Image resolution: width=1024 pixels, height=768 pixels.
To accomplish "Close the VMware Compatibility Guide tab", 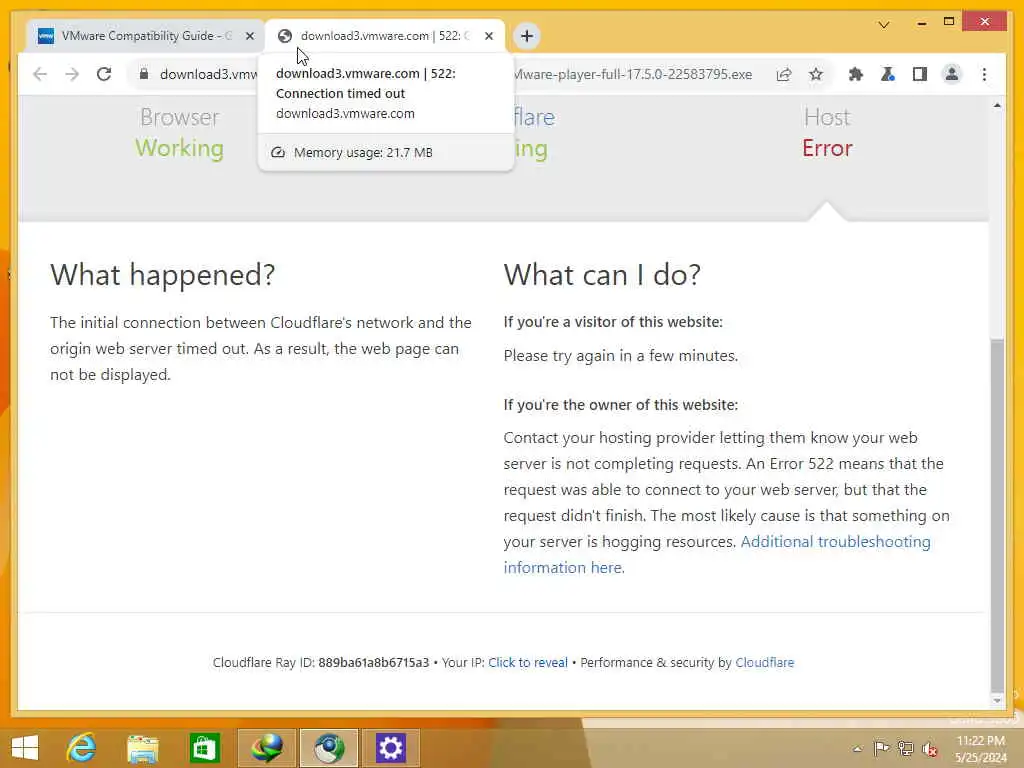I will click(249, 36).
